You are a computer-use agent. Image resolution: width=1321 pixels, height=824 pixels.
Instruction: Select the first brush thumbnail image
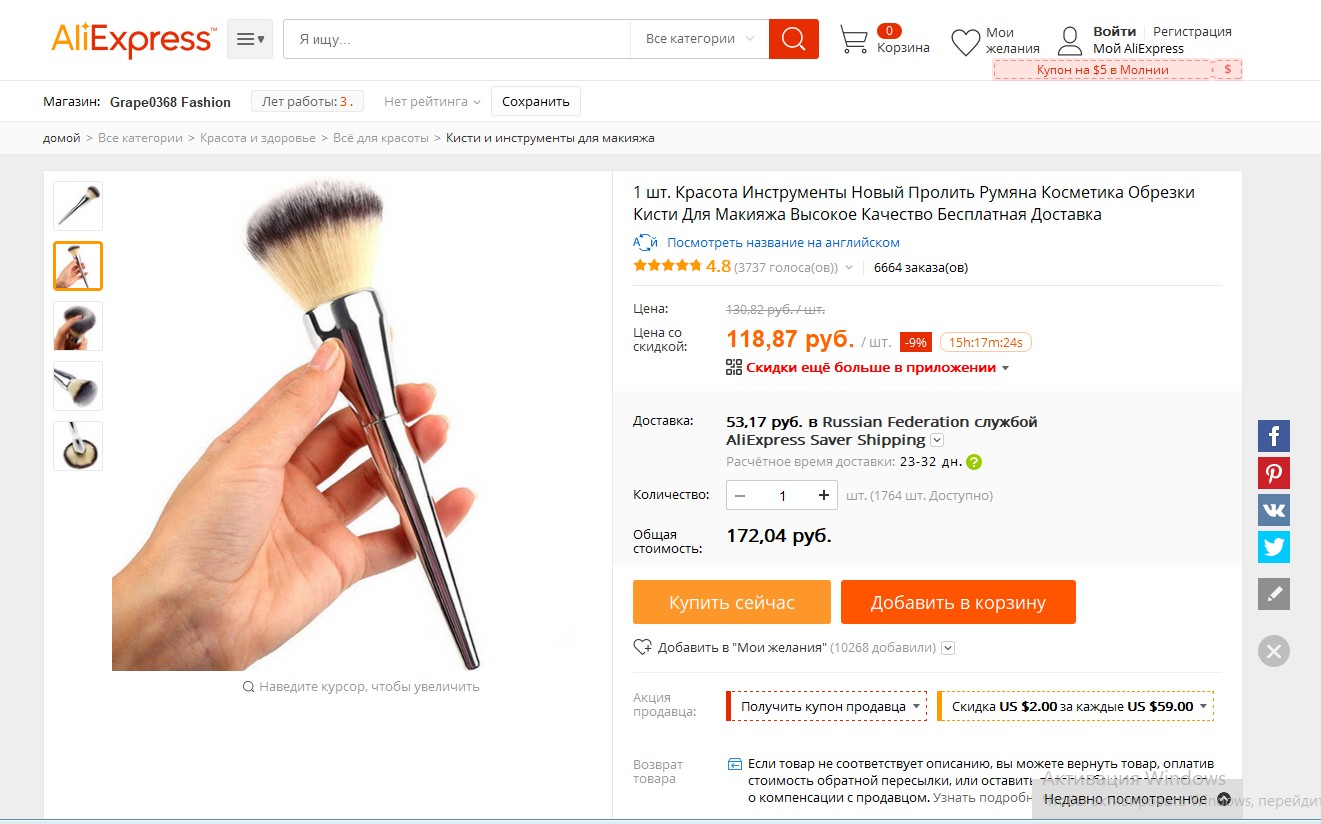coord(78,206)
